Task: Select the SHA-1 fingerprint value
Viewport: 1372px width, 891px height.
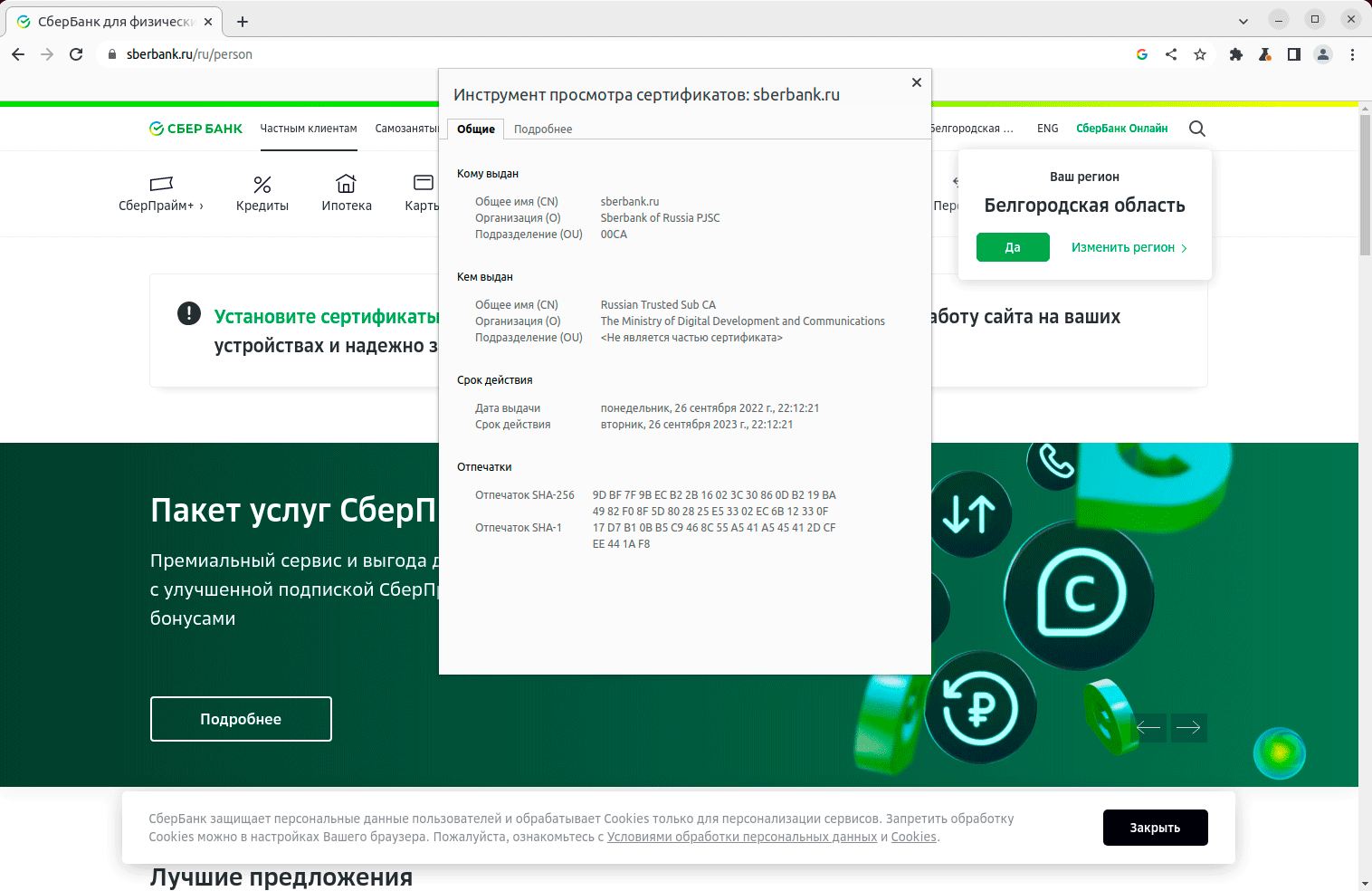Action: [714, 536]
